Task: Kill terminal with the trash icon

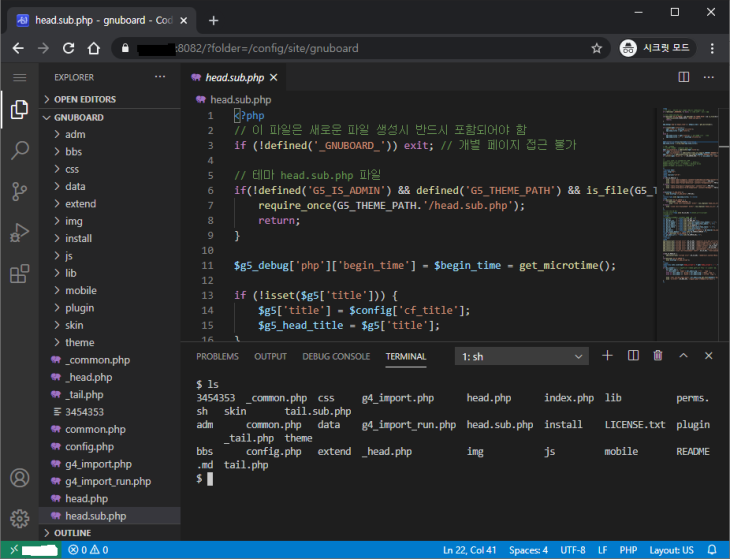Action: coord(658,355)
